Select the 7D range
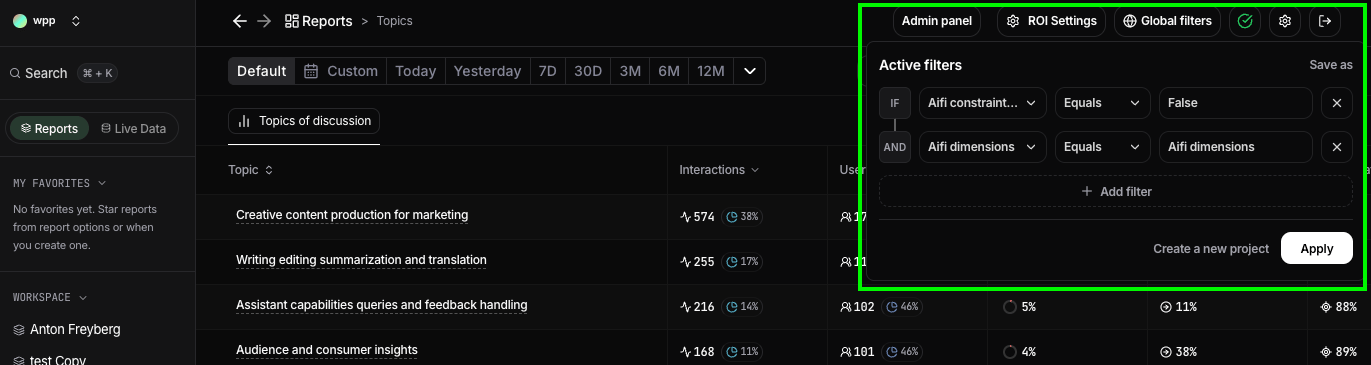 click(x=547, y=71)
